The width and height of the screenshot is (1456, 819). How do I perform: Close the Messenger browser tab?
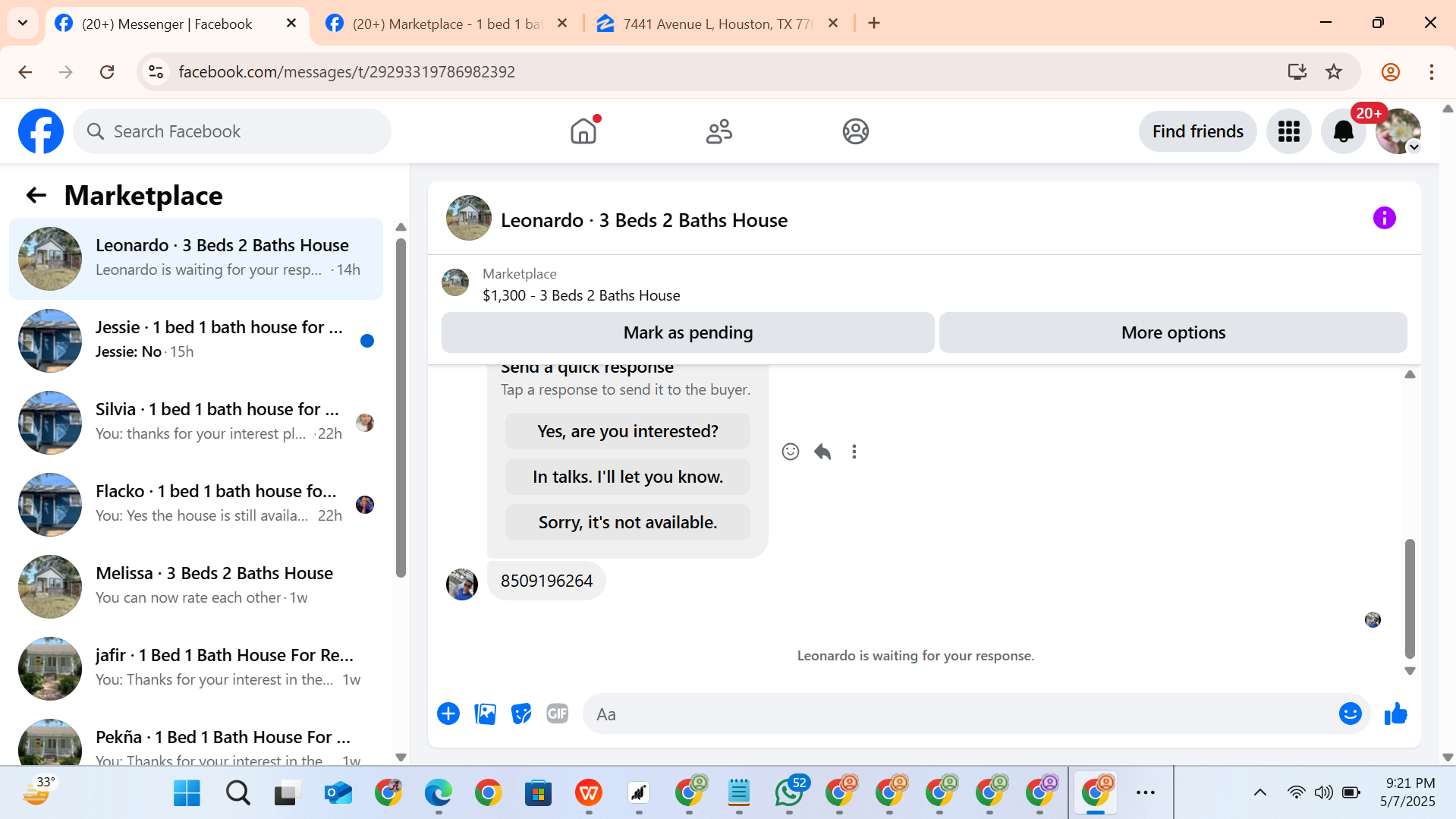click(x=291, y=24)
